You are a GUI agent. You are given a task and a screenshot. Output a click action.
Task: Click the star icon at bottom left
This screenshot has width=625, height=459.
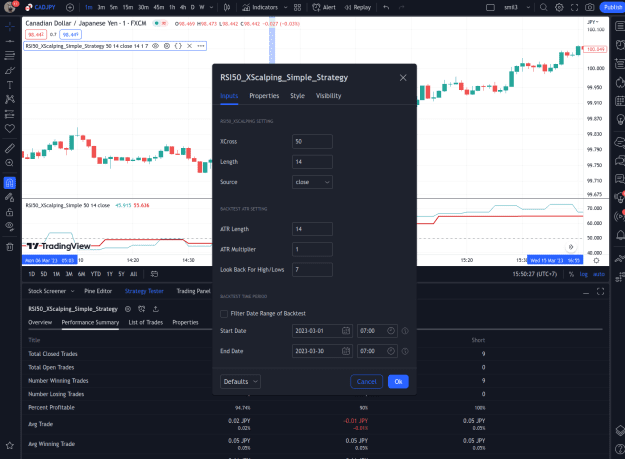tap(10, 445)
